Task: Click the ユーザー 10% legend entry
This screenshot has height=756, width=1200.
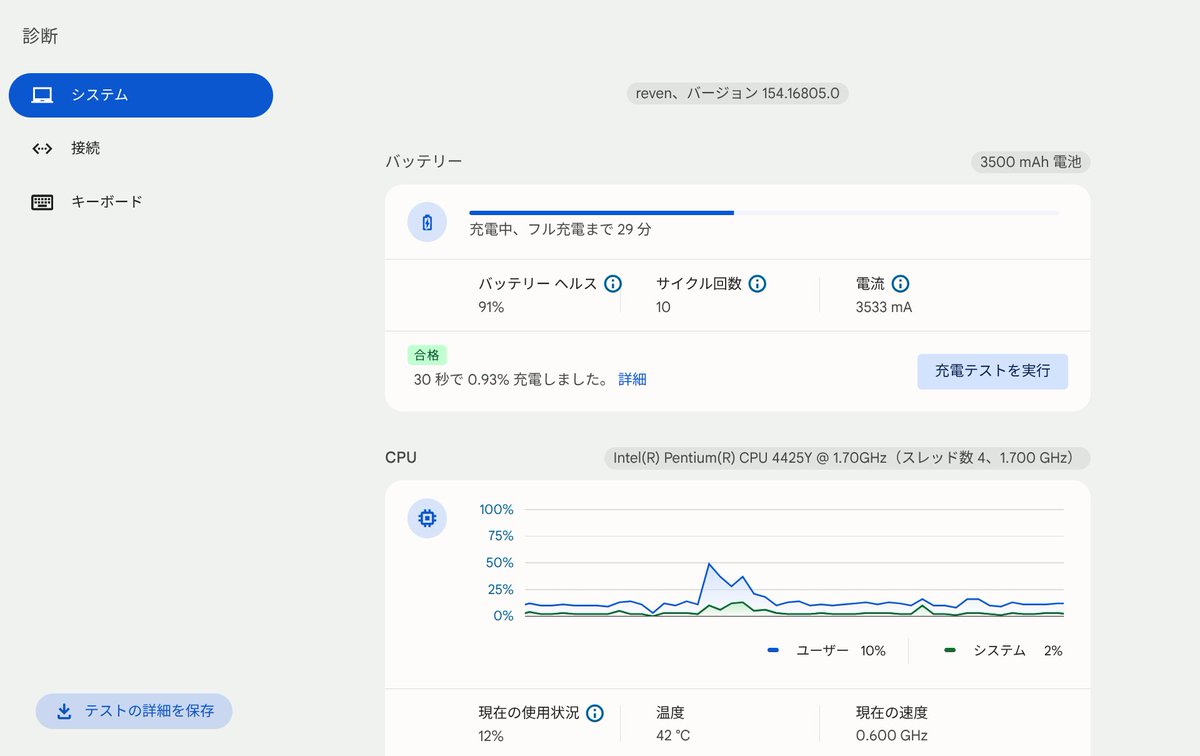Action: pyautogui.click(x=827, y=651)
